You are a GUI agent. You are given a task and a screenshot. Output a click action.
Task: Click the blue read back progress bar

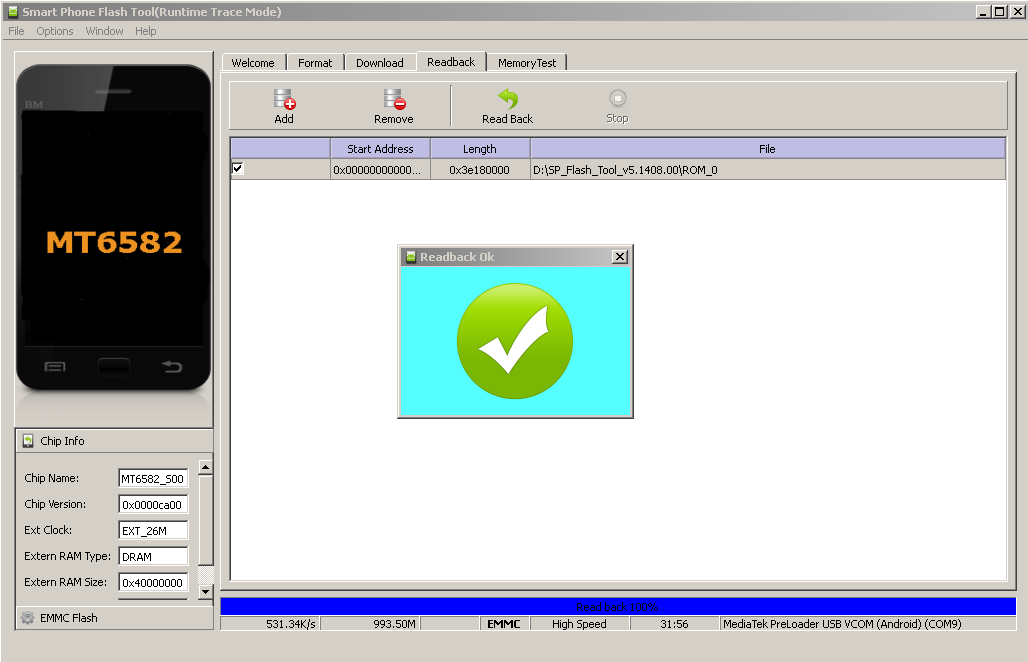tap(618, 607)
